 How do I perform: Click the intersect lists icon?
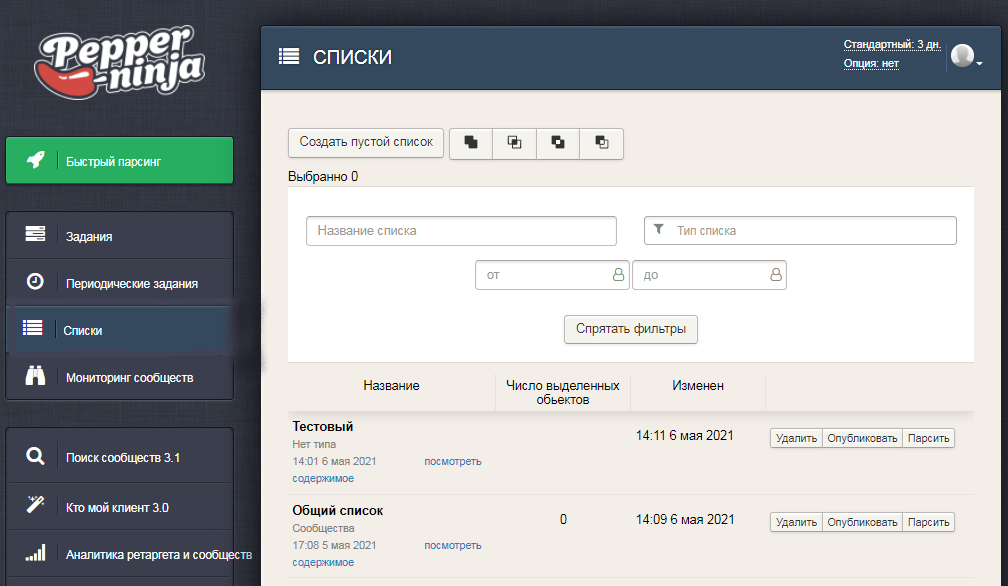514,143
